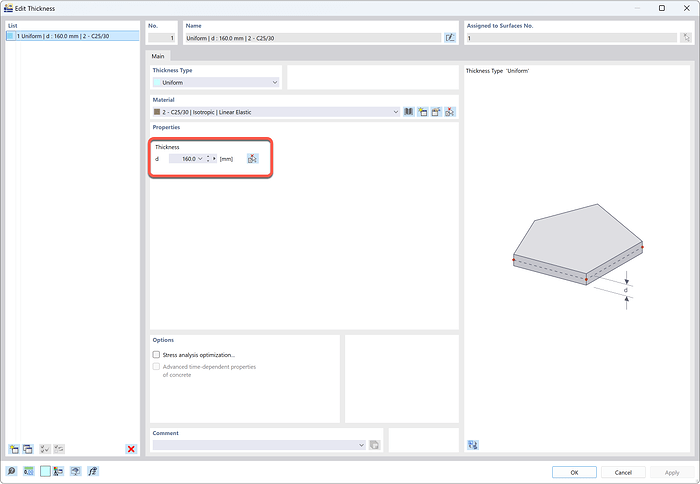Click the Uniform thickness type color swatch
This screenshot has width=700, height=484.
tap(157, 83)
